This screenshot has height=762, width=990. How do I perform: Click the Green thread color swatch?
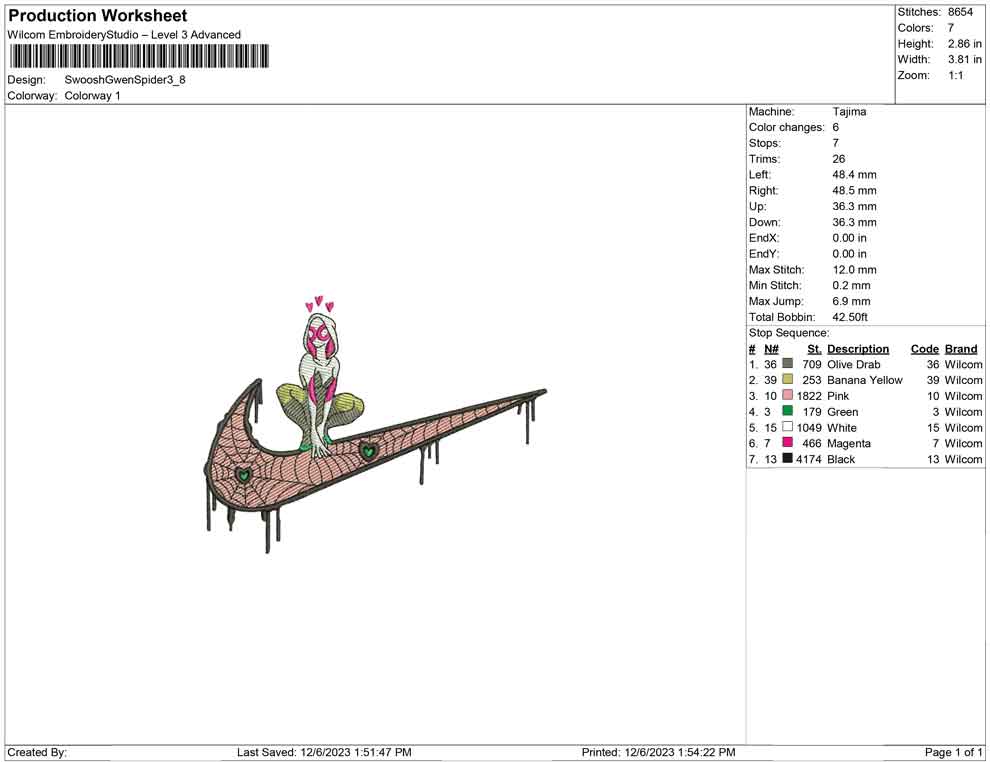pyautogui.click(x=787, y=411)
